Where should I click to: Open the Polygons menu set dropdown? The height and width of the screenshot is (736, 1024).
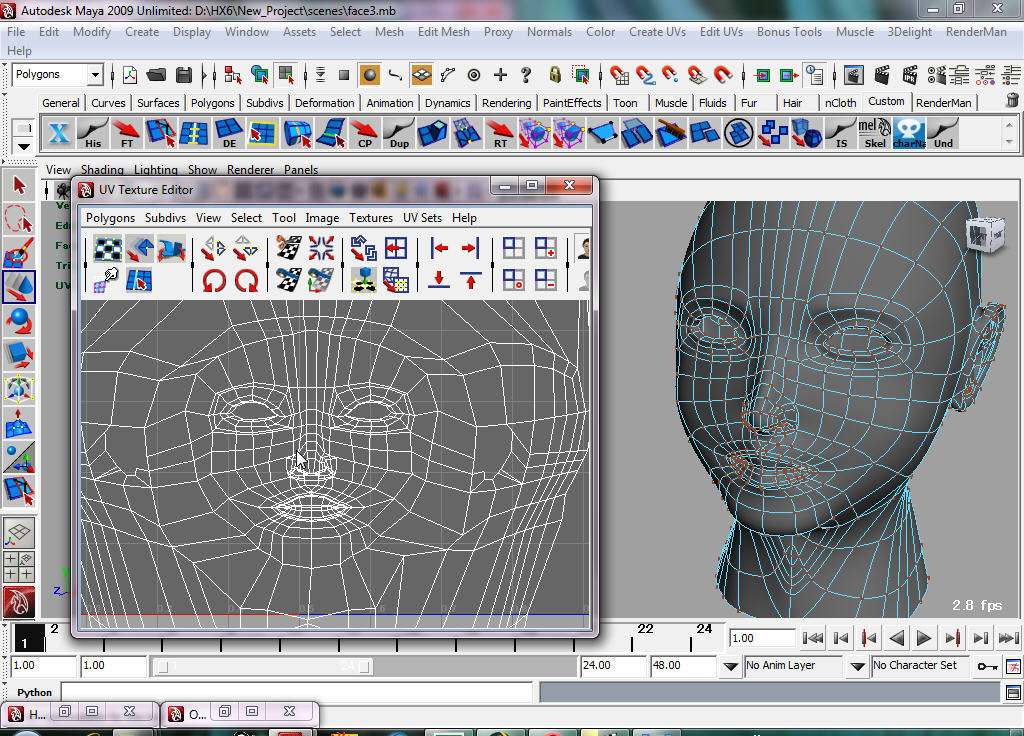point(95,74)
